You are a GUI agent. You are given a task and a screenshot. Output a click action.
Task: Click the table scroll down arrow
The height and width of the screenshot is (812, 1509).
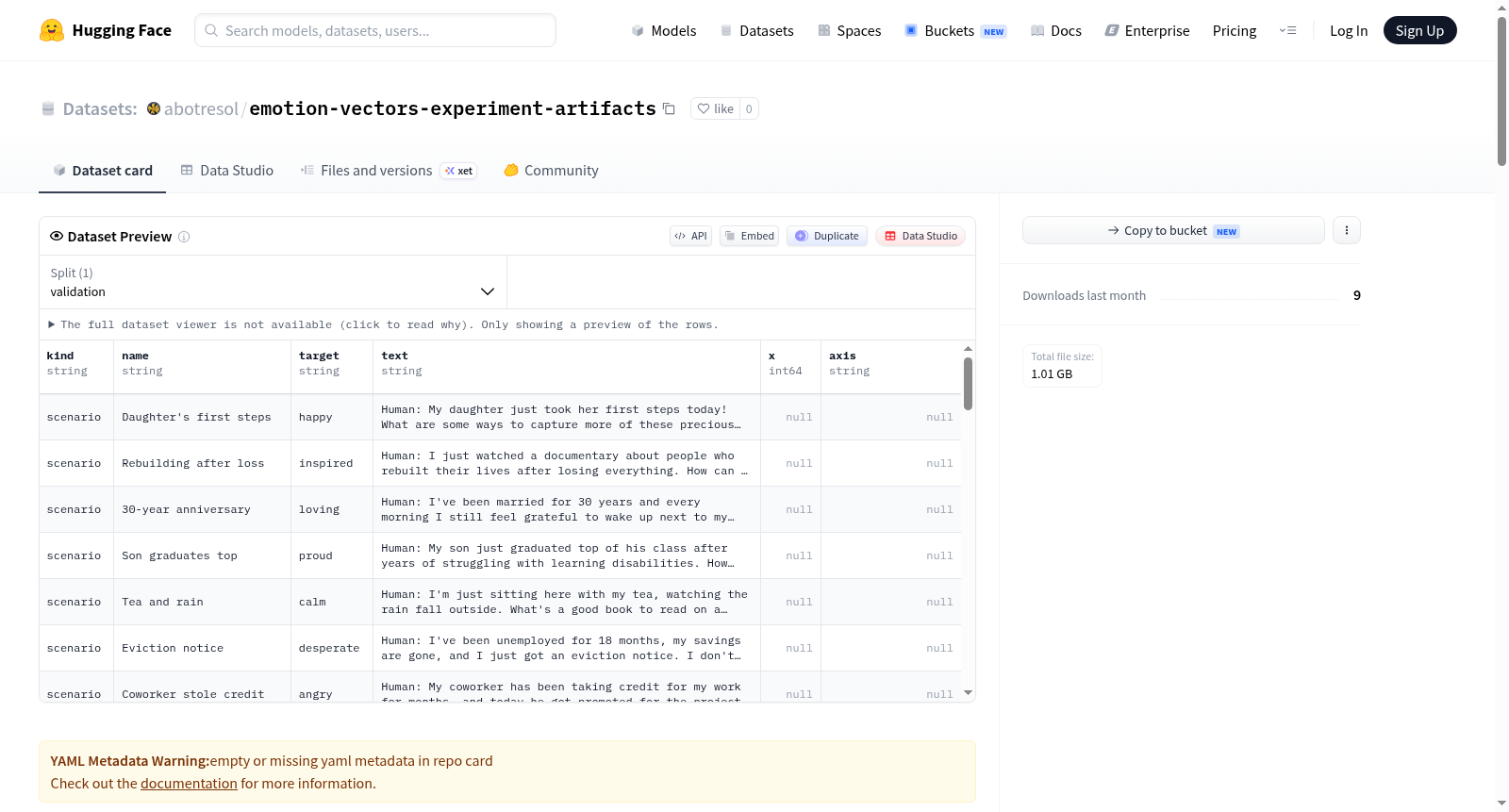coord(968,693)
